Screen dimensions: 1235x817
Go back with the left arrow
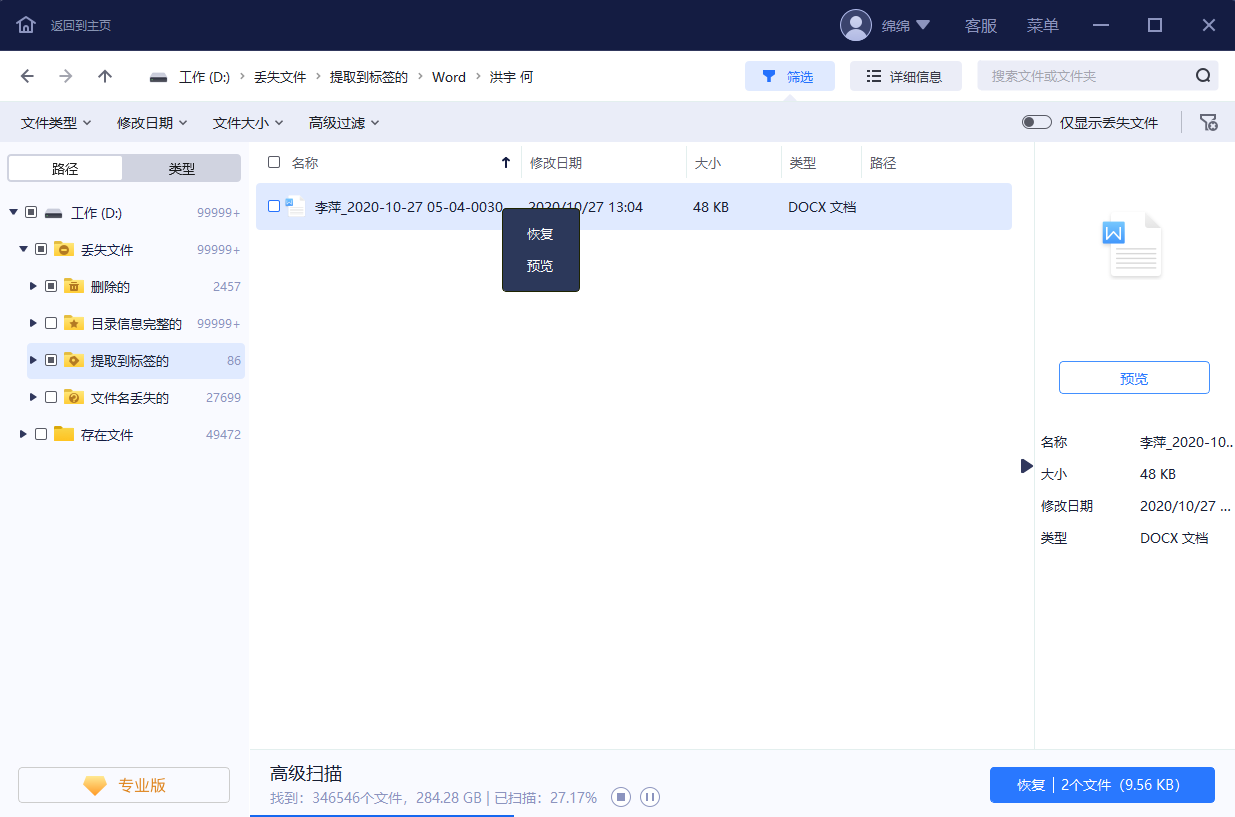[27, 77]
